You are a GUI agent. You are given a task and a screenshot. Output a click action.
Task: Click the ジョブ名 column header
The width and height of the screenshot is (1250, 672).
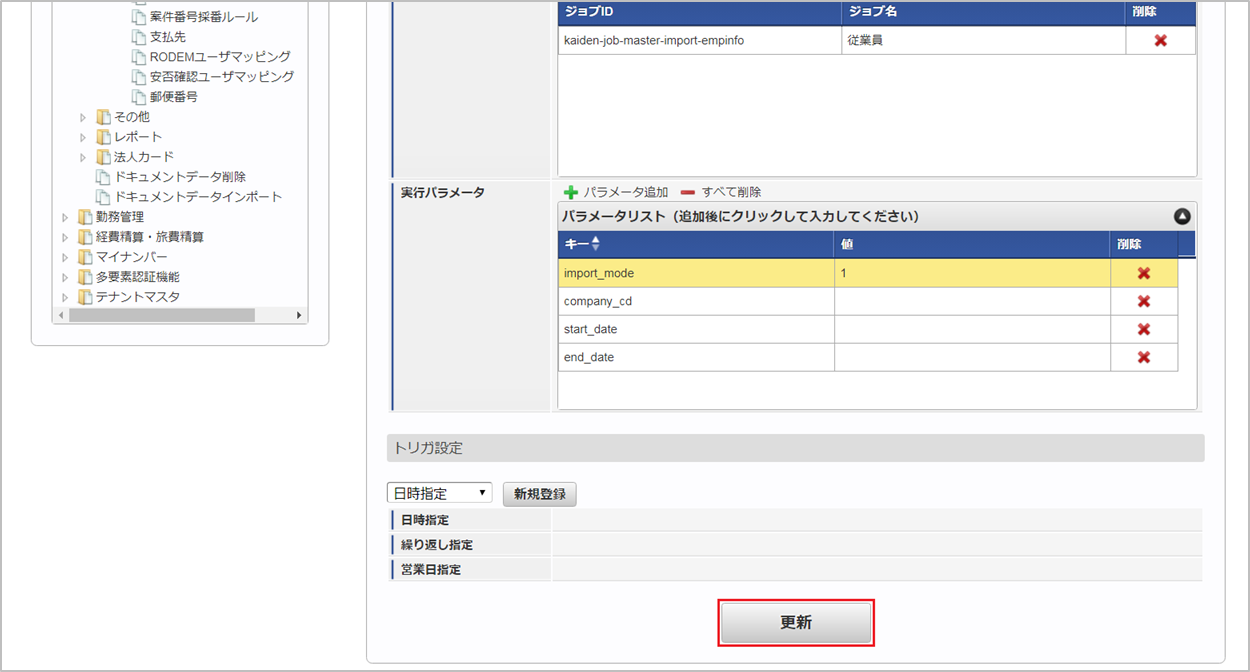click(x=983, y=12)
